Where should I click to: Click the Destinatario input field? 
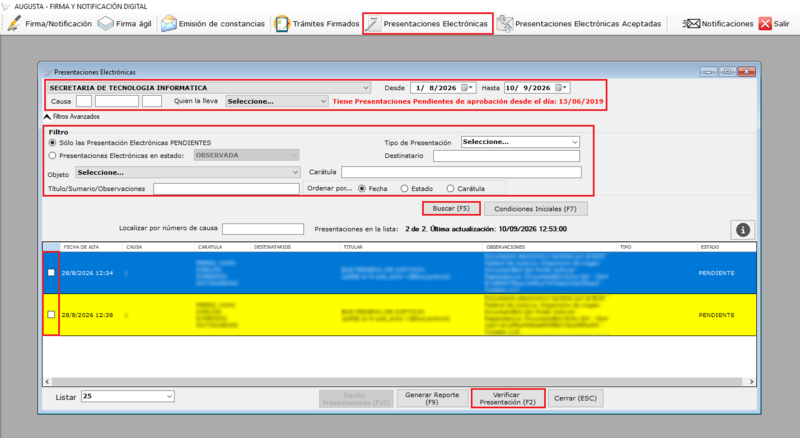click(506, 156)
